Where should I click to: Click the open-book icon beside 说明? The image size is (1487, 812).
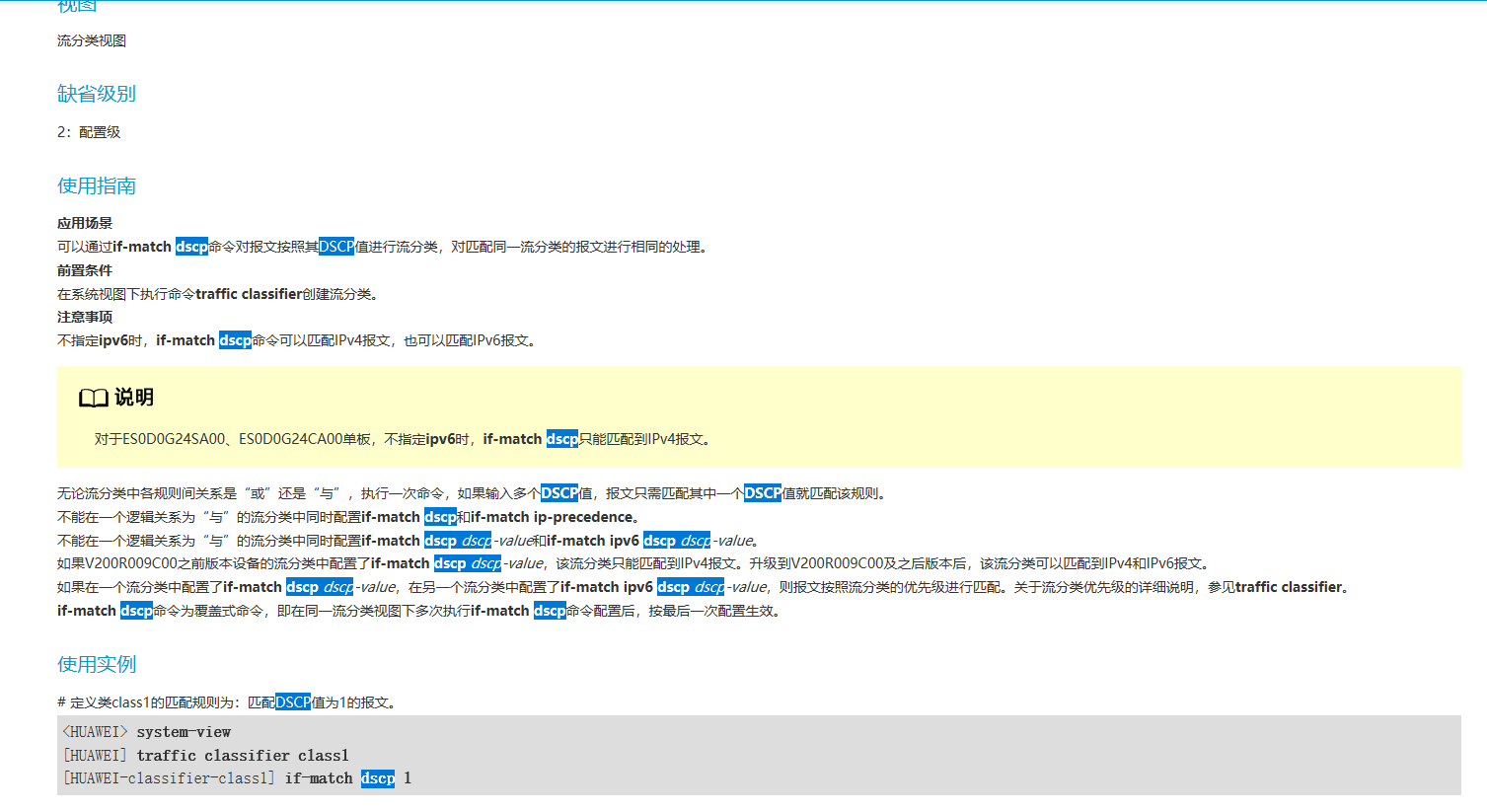[x=94, y=398]
